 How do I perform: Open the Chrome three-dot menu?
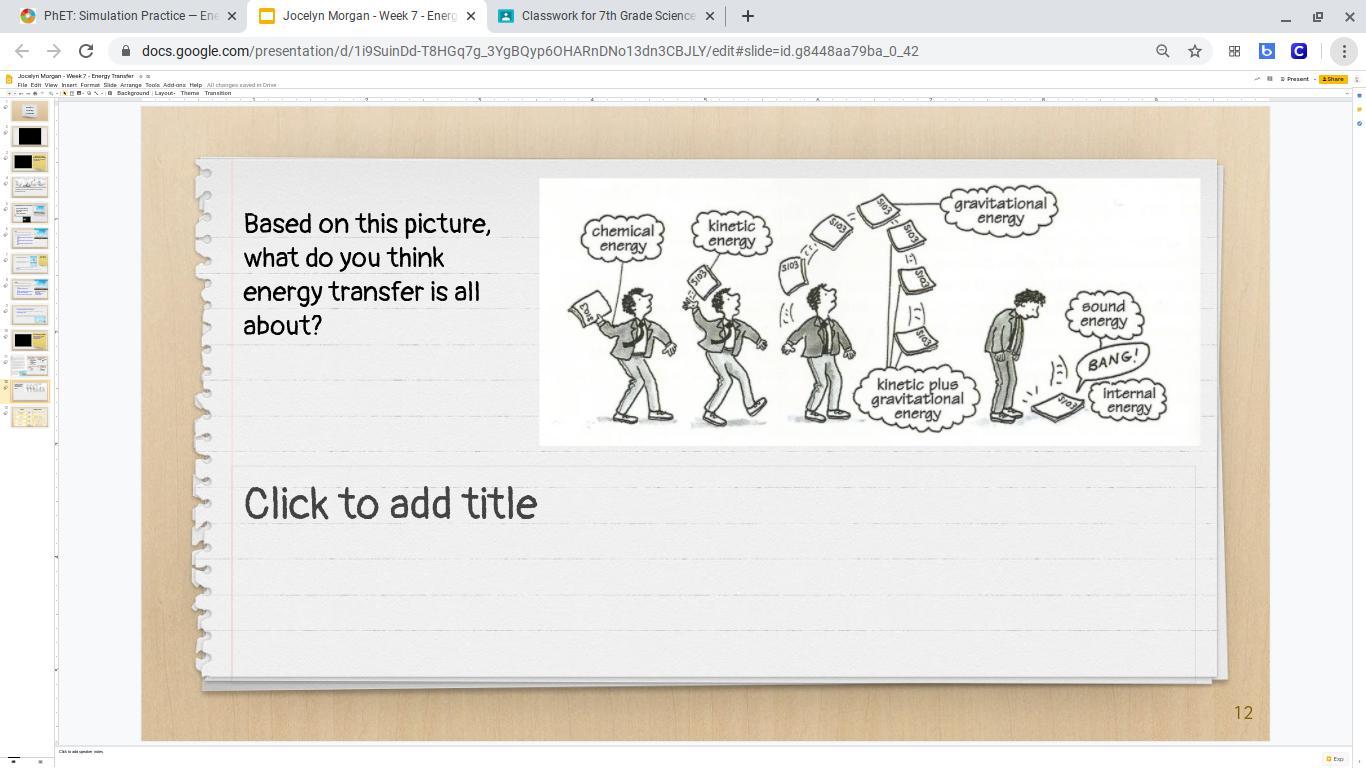[1344, 51]
